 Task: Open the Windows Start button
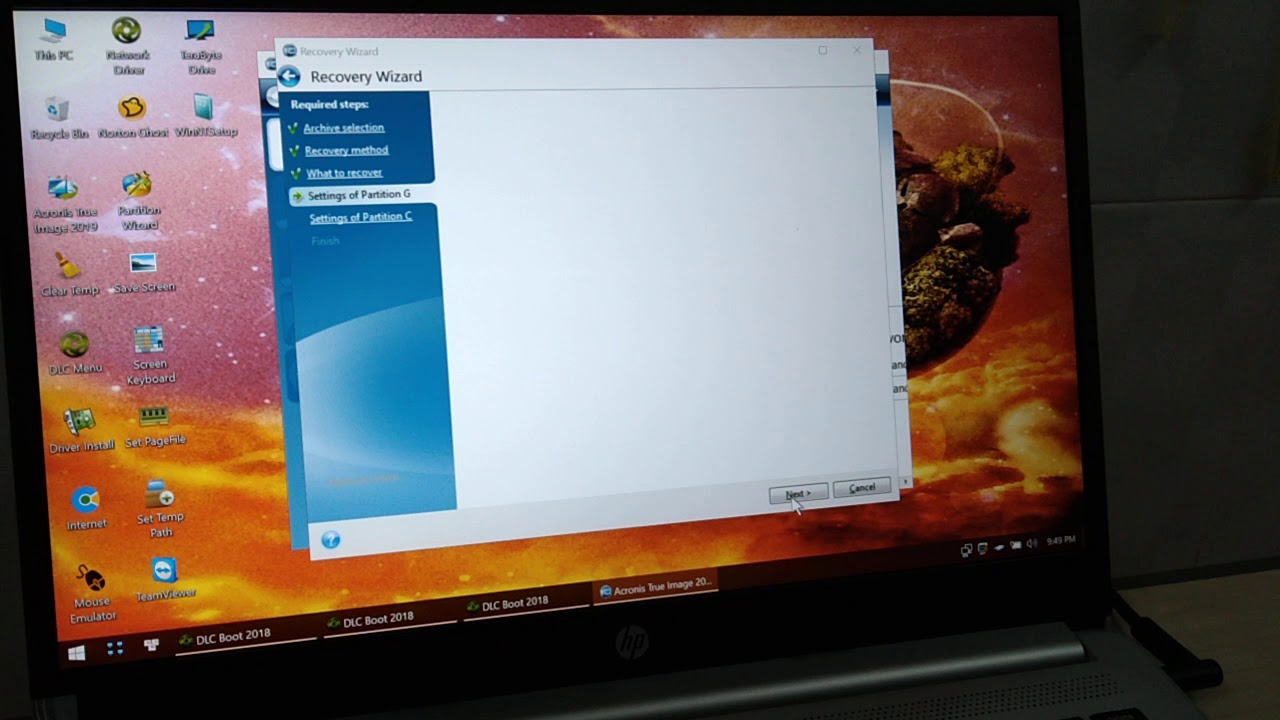(76, 653)
